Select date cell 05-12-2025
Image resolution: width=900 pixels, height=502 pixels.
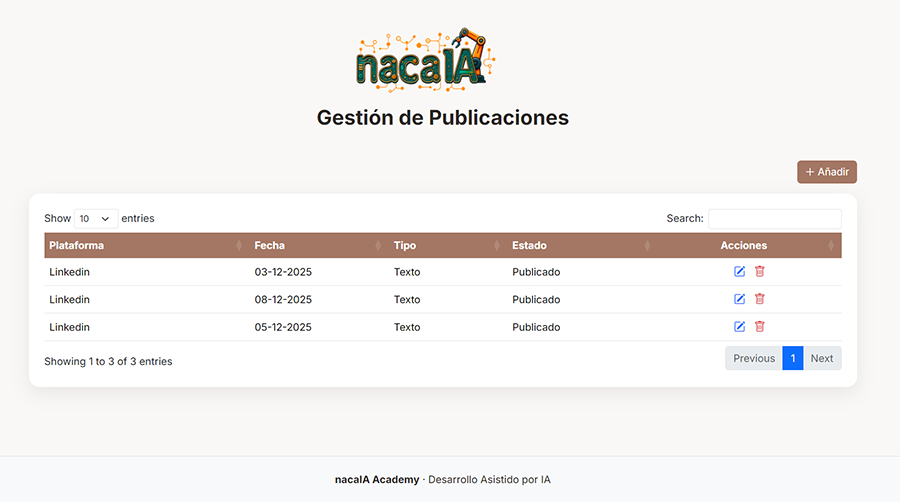point(283,327)
